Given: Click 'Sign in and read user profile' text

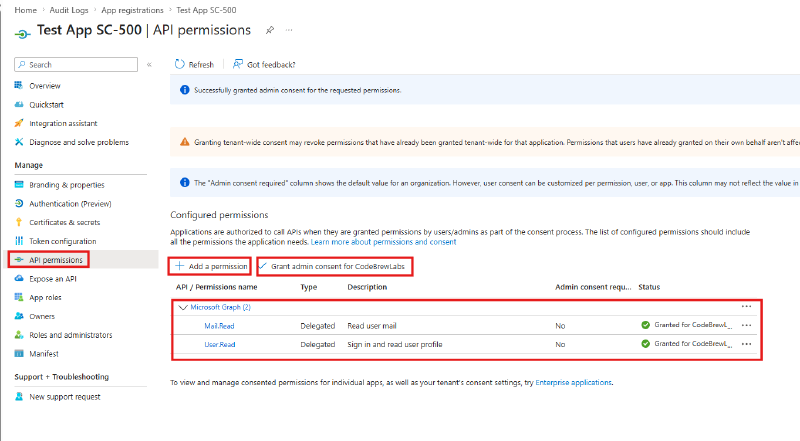Looking at the screenshot, I should pyautogui.click(x=394, y=345).
